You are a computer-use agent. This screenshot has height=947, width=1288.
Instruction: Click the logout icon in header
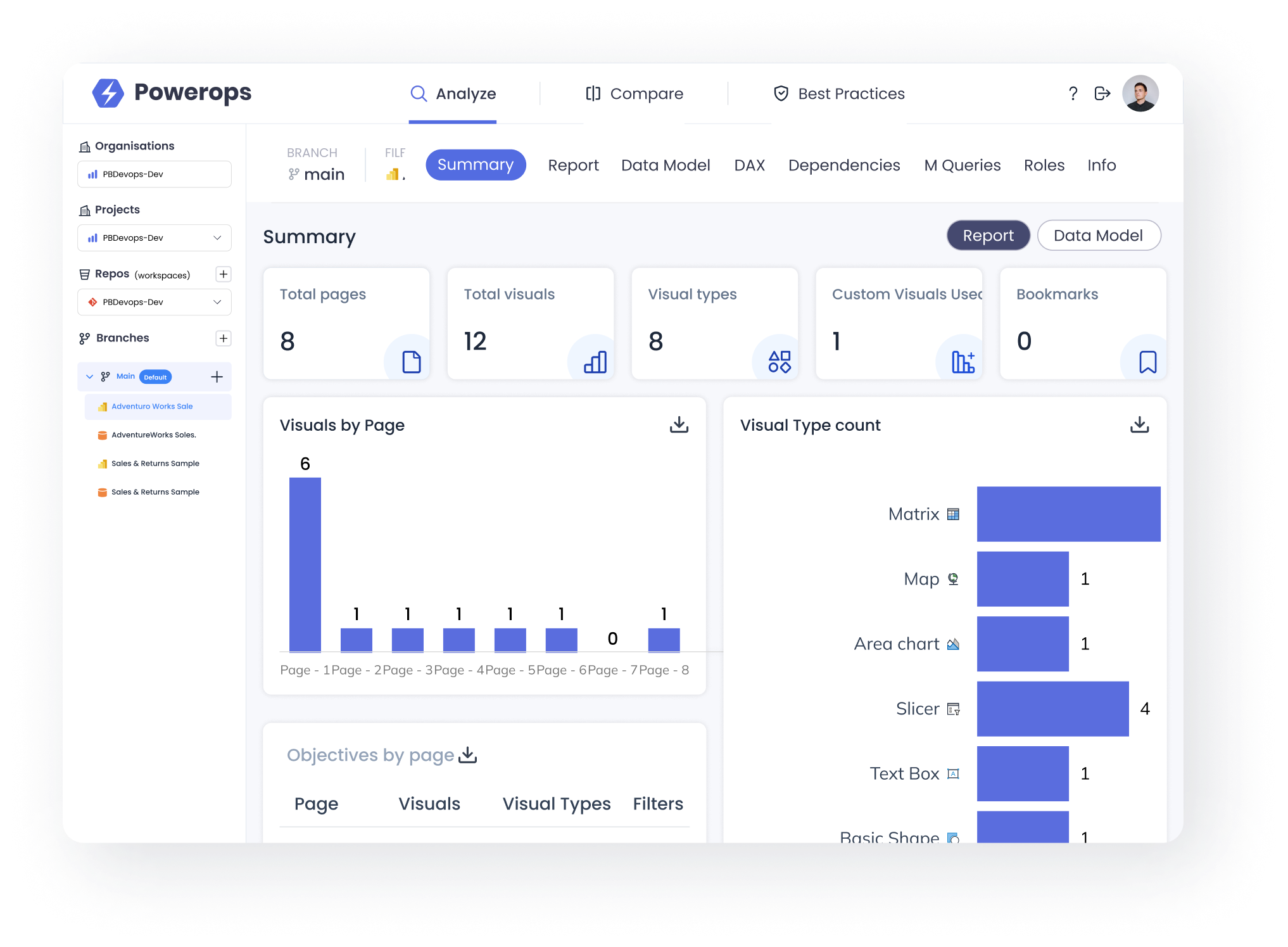1102,94
